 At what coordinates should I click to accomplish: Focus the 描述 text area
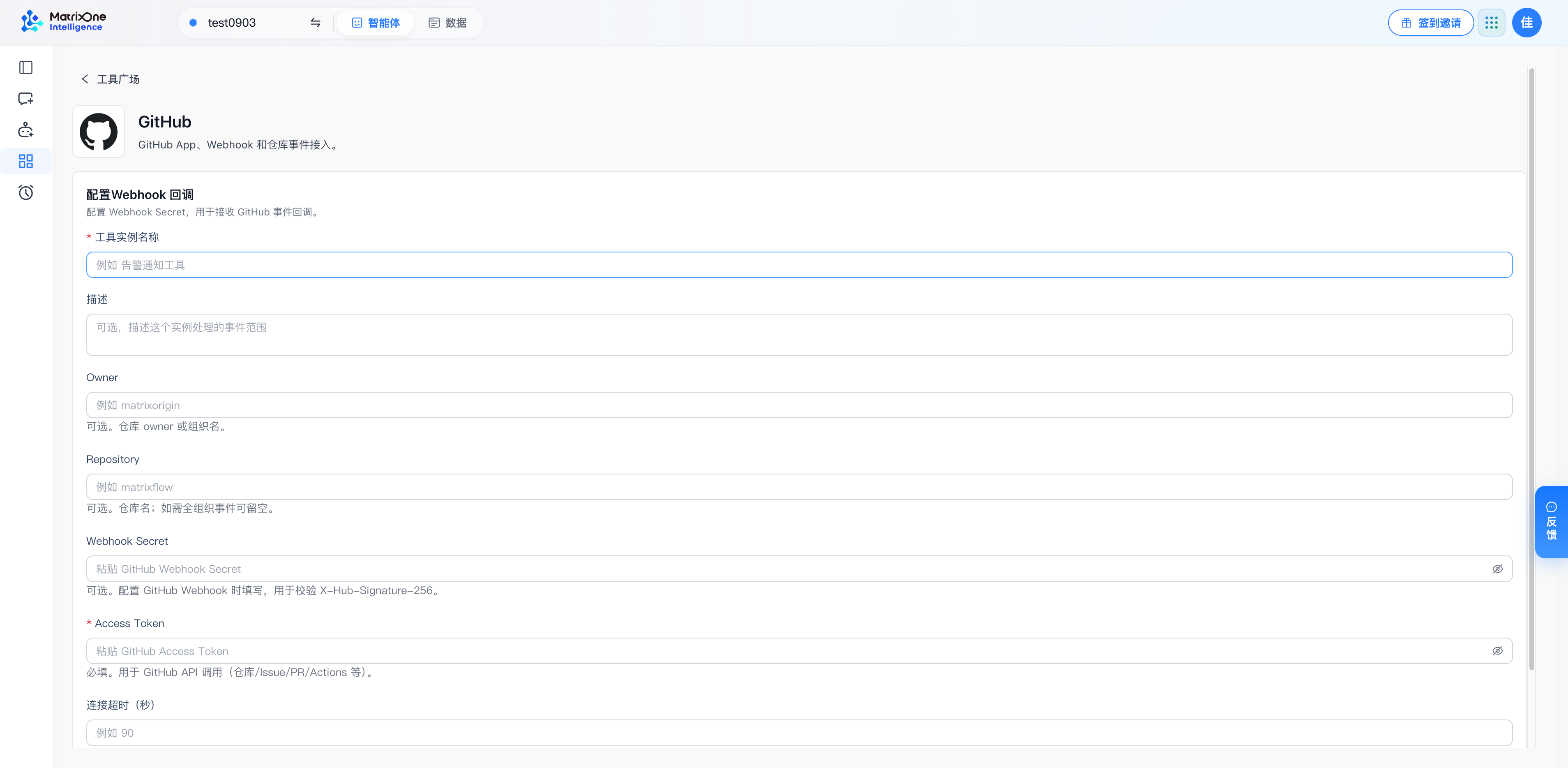[x=799, y=335]
